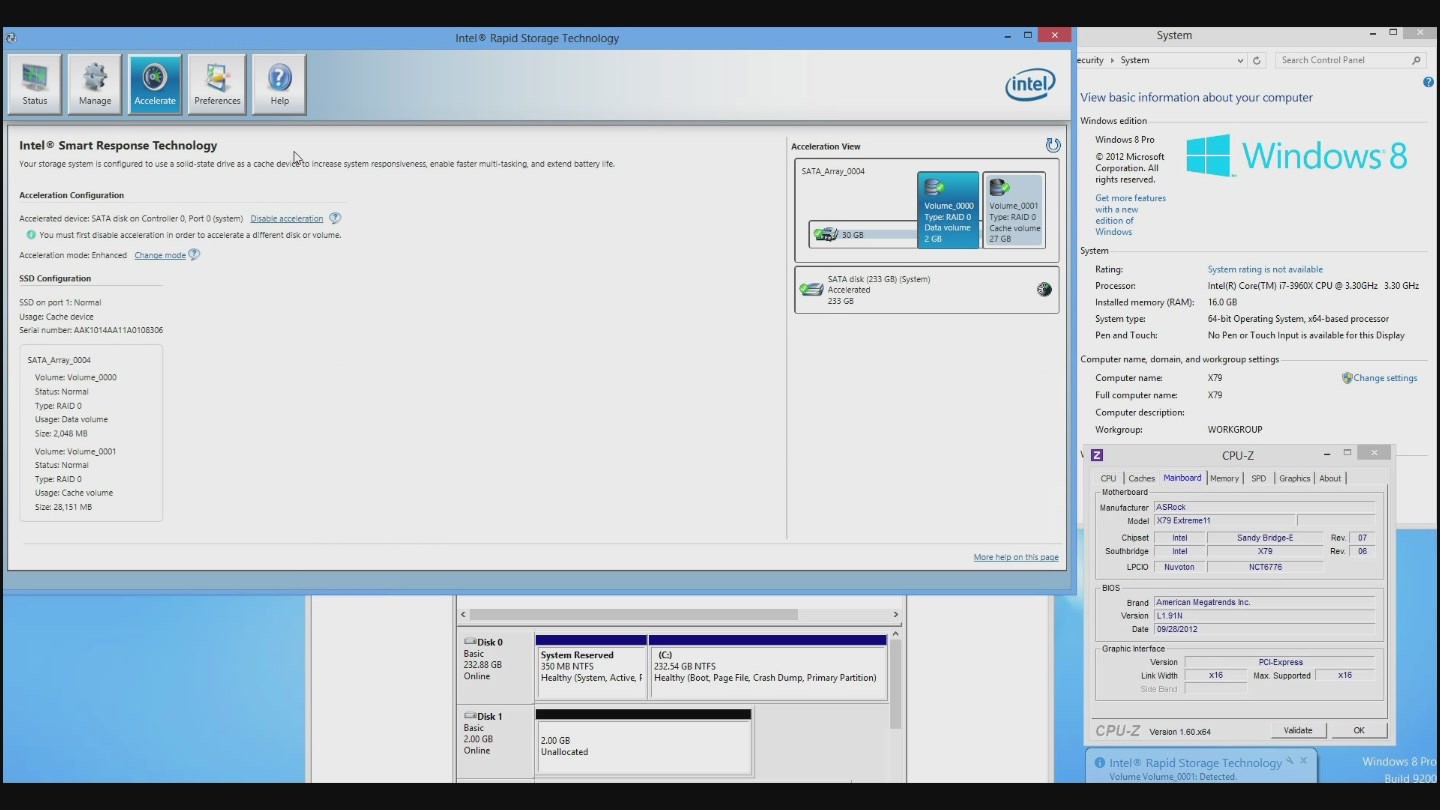1440x810 pixels.
Task: Click the search magnifier icon in System window
Action: pos(1416,60)
